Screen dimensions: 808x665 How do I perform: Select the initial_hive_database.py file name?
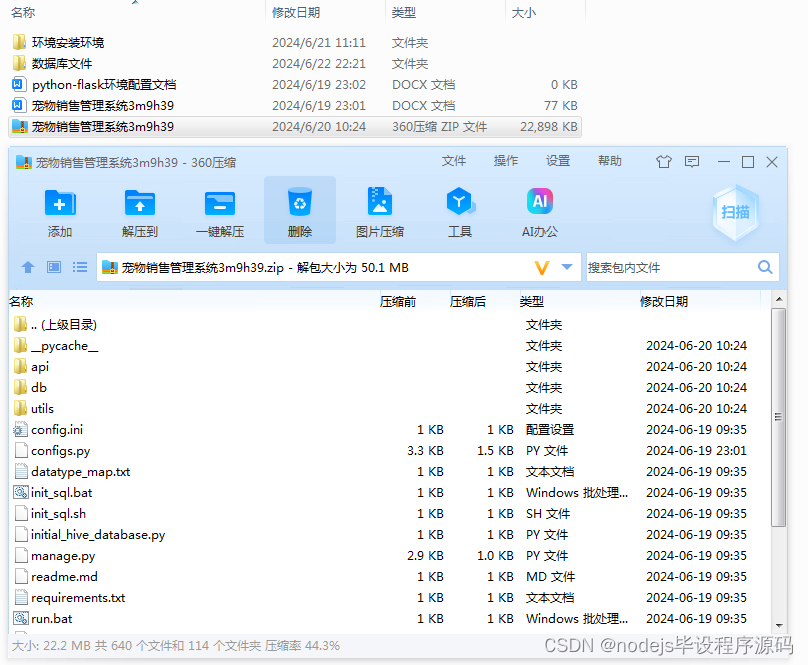click(98, 535)
